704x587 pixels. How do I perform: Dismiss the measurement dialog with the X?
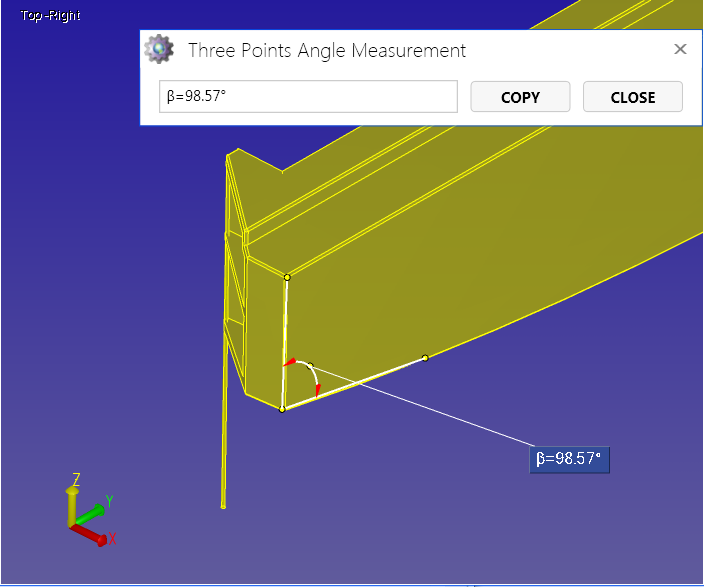pos(680,49)
